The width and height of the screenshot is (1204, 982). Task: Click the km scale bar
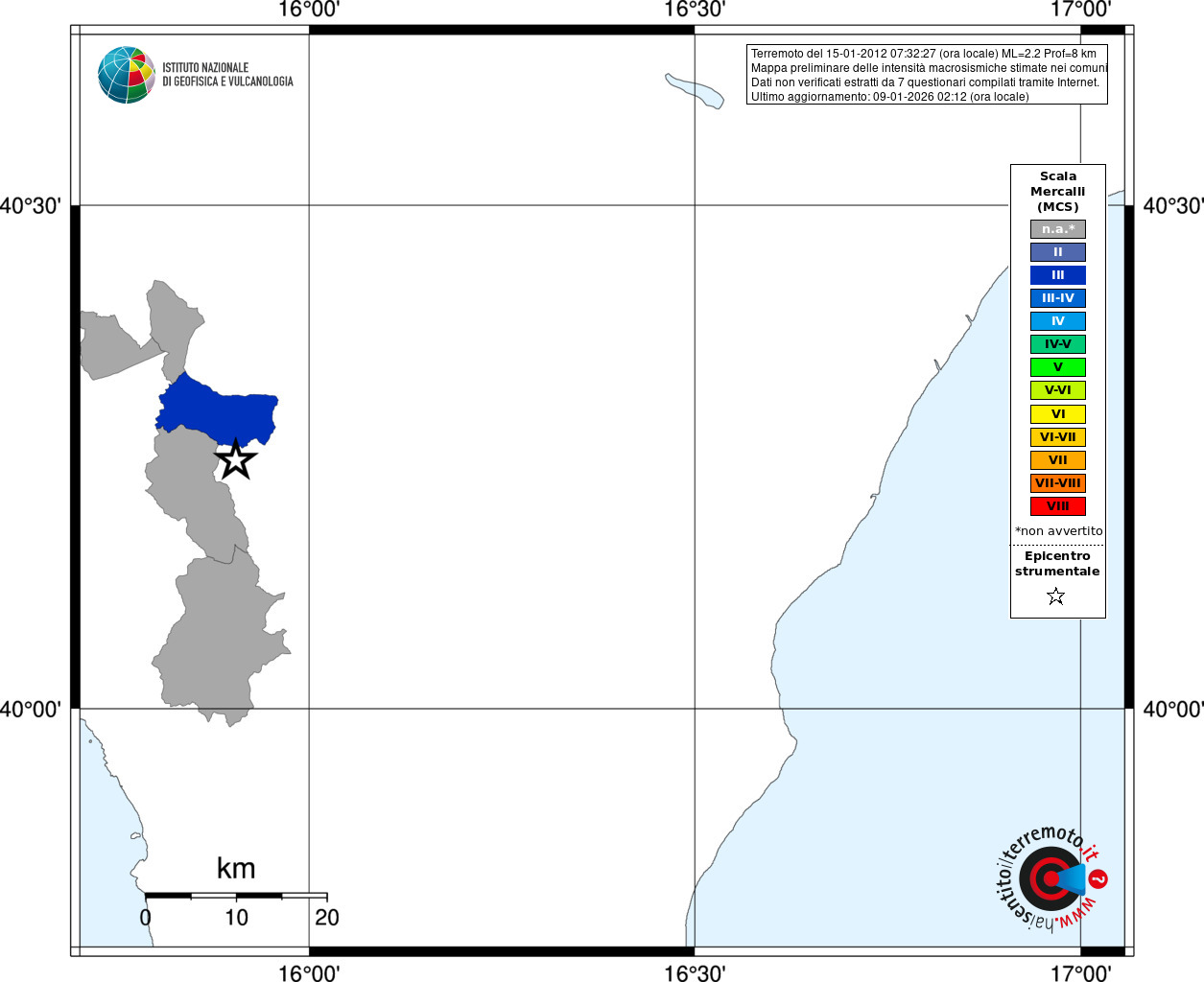[236, 896]
